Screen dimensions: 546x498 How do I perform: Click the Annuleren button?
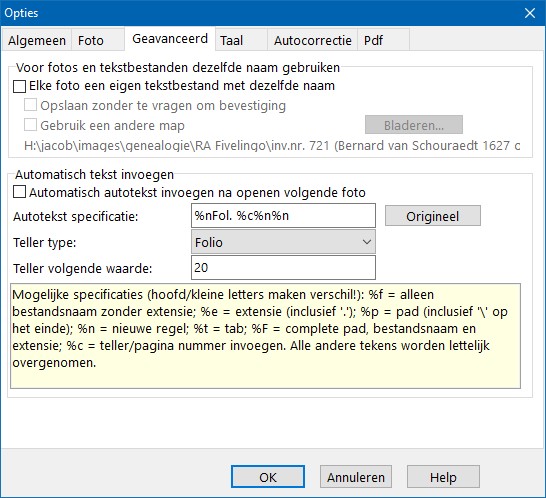coord(356,477)
